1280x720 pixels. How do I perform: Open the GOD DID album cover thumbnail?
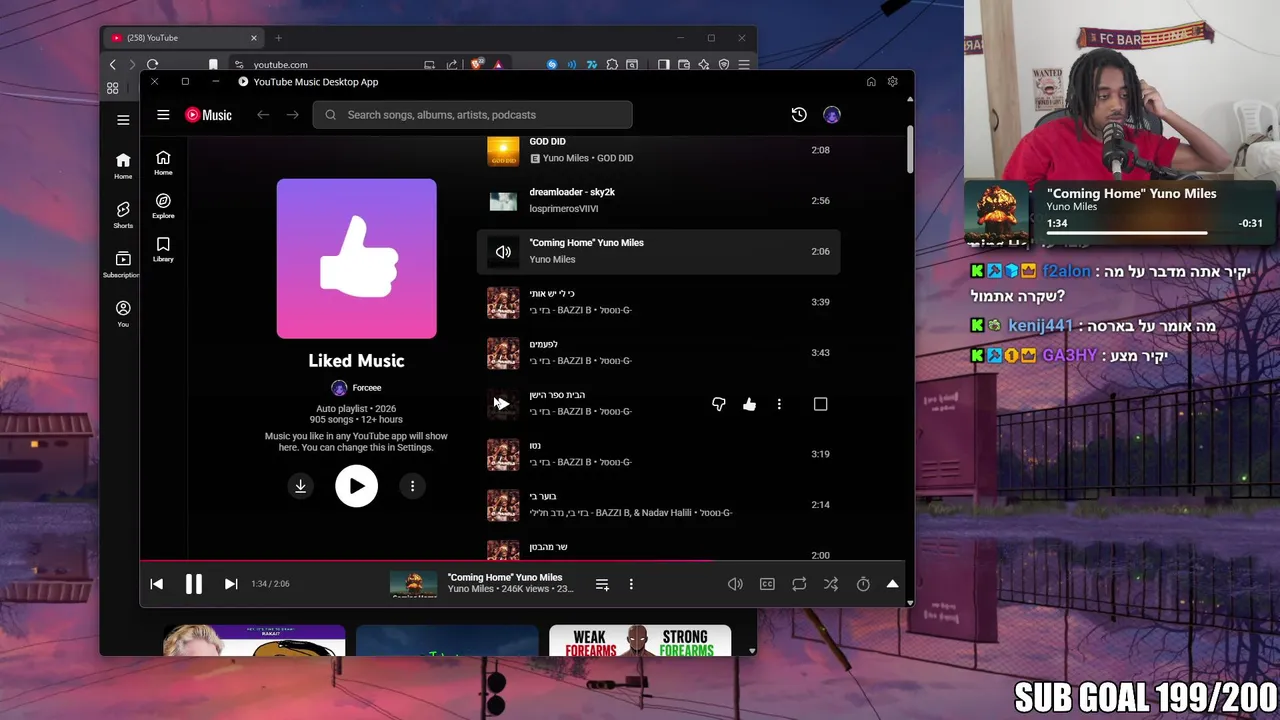coord(503,151)
